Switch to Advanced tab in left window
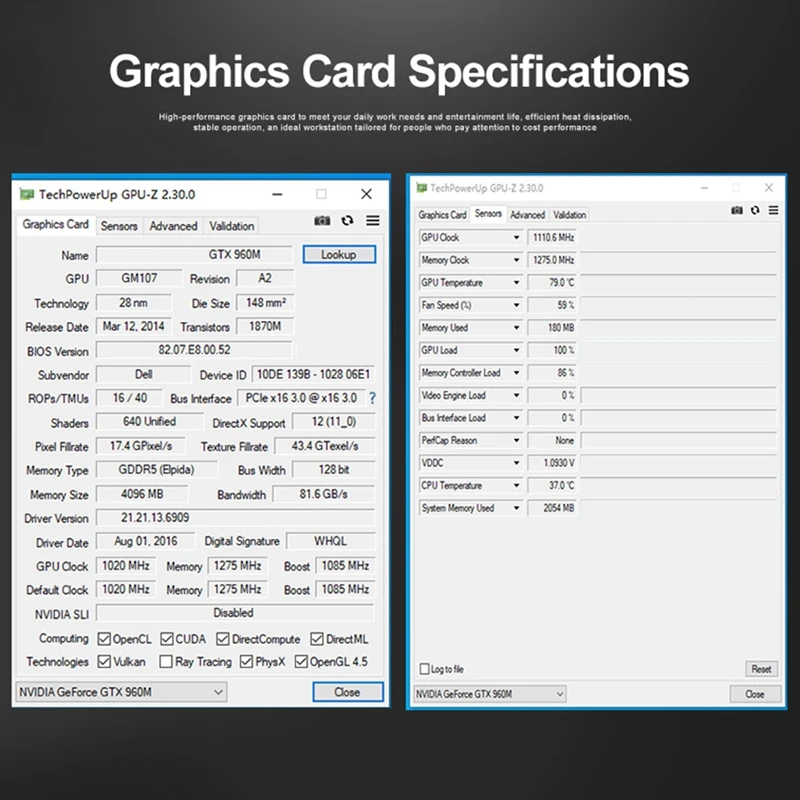The height and width of the screenshot is (800, 800). point(173,226)
